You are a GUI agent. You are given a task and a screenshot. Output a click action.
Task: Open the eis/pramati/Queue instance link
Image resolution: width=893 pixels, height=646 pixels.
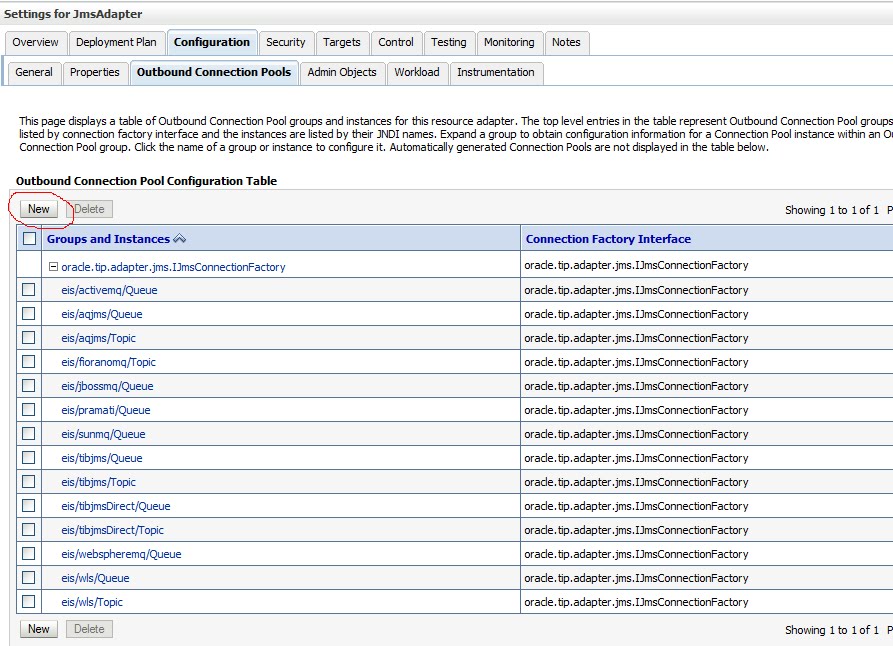point(106,410)
